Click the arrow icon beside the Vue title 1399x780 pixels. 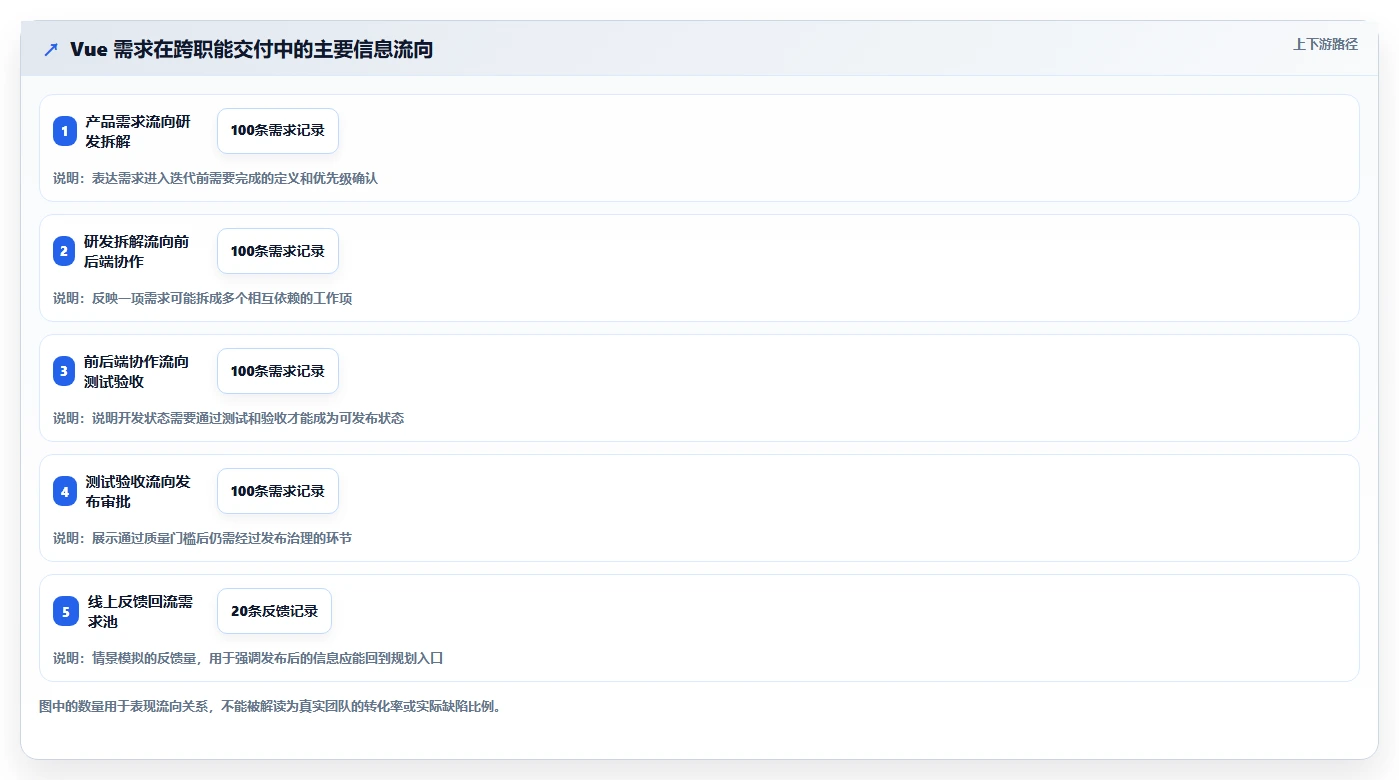(51, 50)
